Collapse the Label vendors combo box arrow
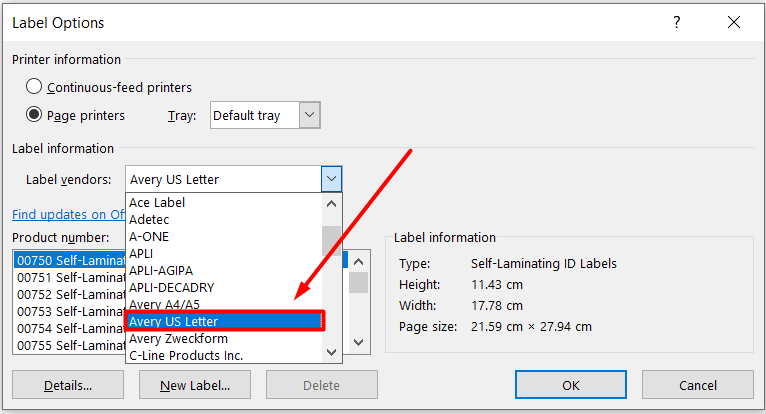This screenshot has width=766, height=414. pos(331,179)
